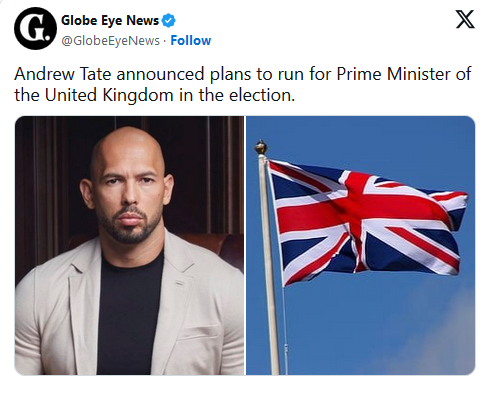
Task: Select the gold finial atop the flagpole
Action: click(x=261, y=147)
